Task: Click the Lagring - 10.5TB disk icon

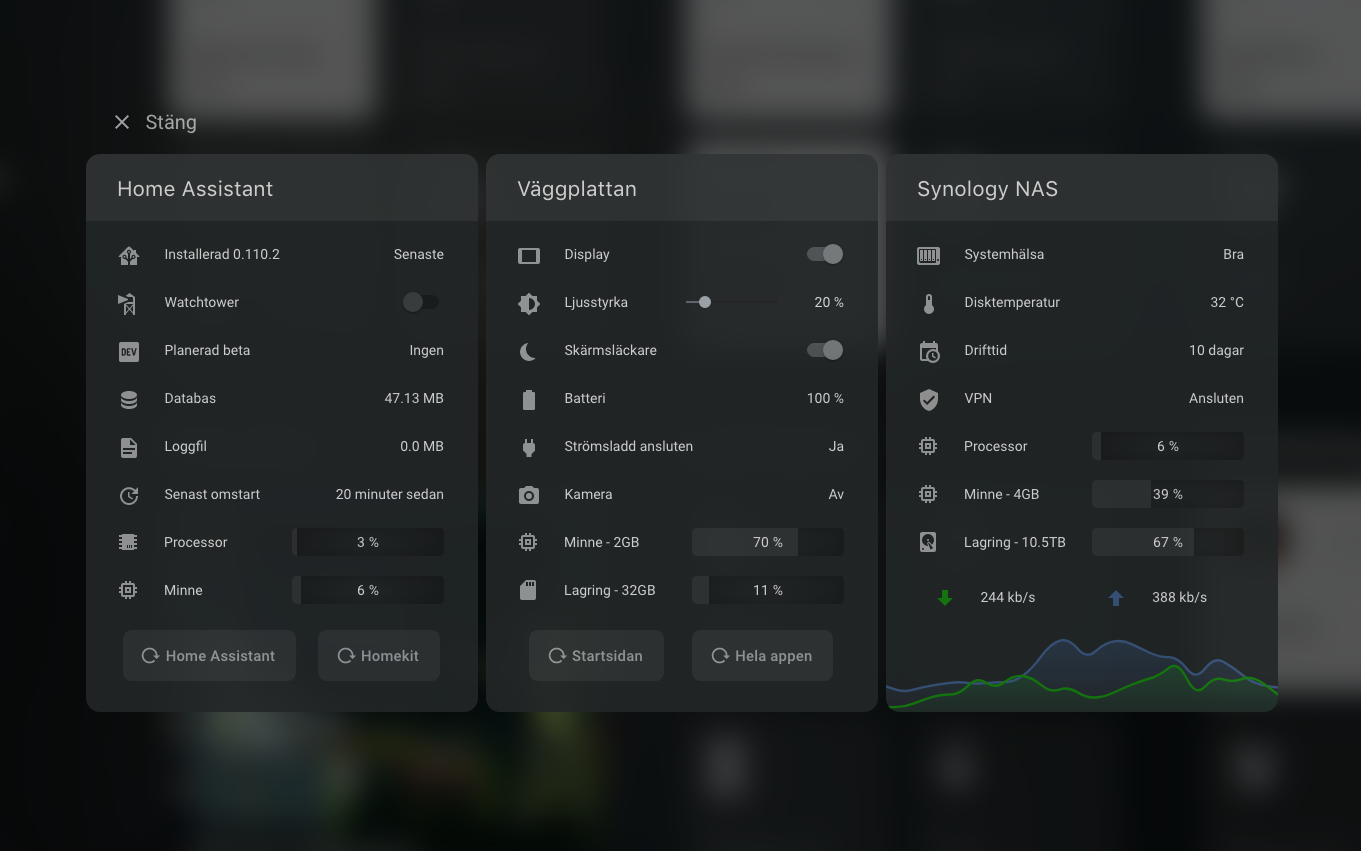Action: (x=928, y=543)
